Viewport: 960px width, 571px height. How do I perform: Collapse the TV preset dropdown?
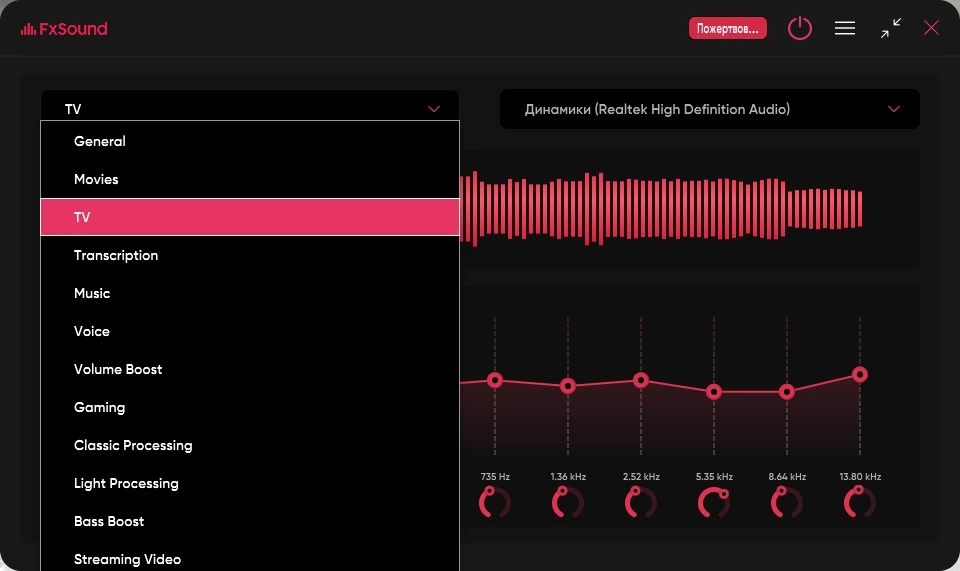250,106
